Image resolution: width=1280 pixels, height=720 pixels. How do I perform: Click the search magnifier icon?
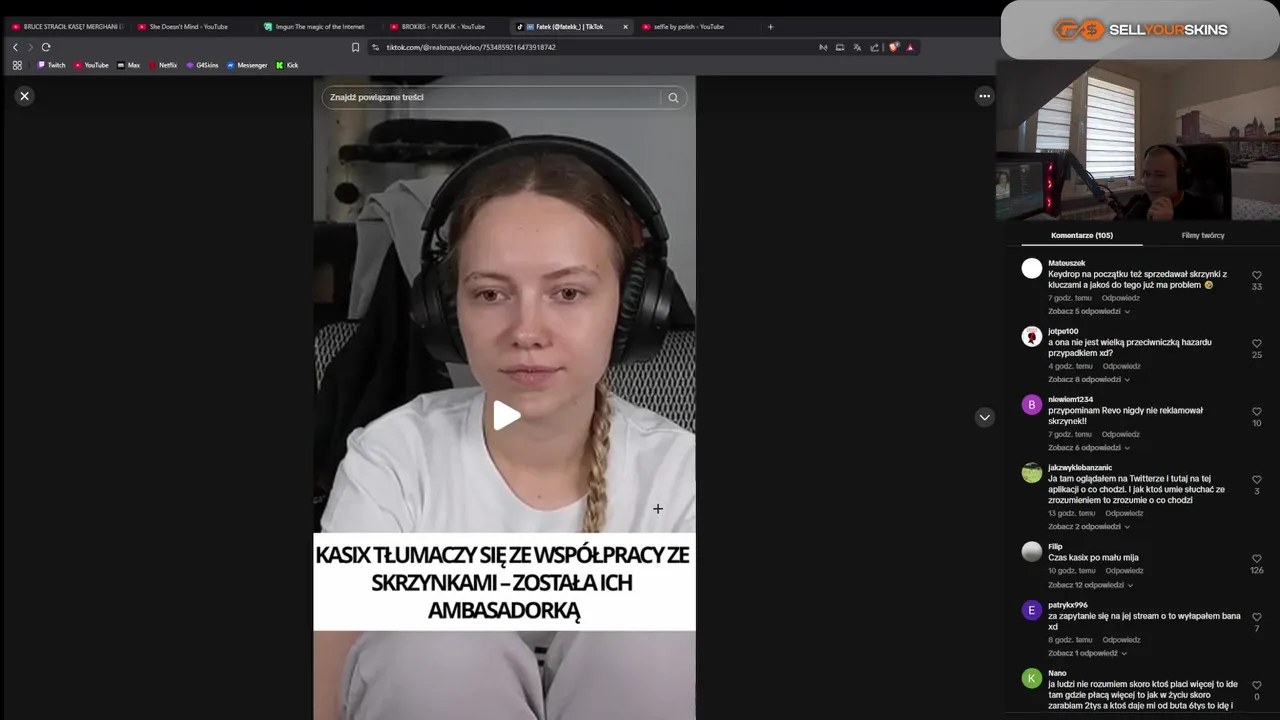pyautogui.click(x=673, y=98)
